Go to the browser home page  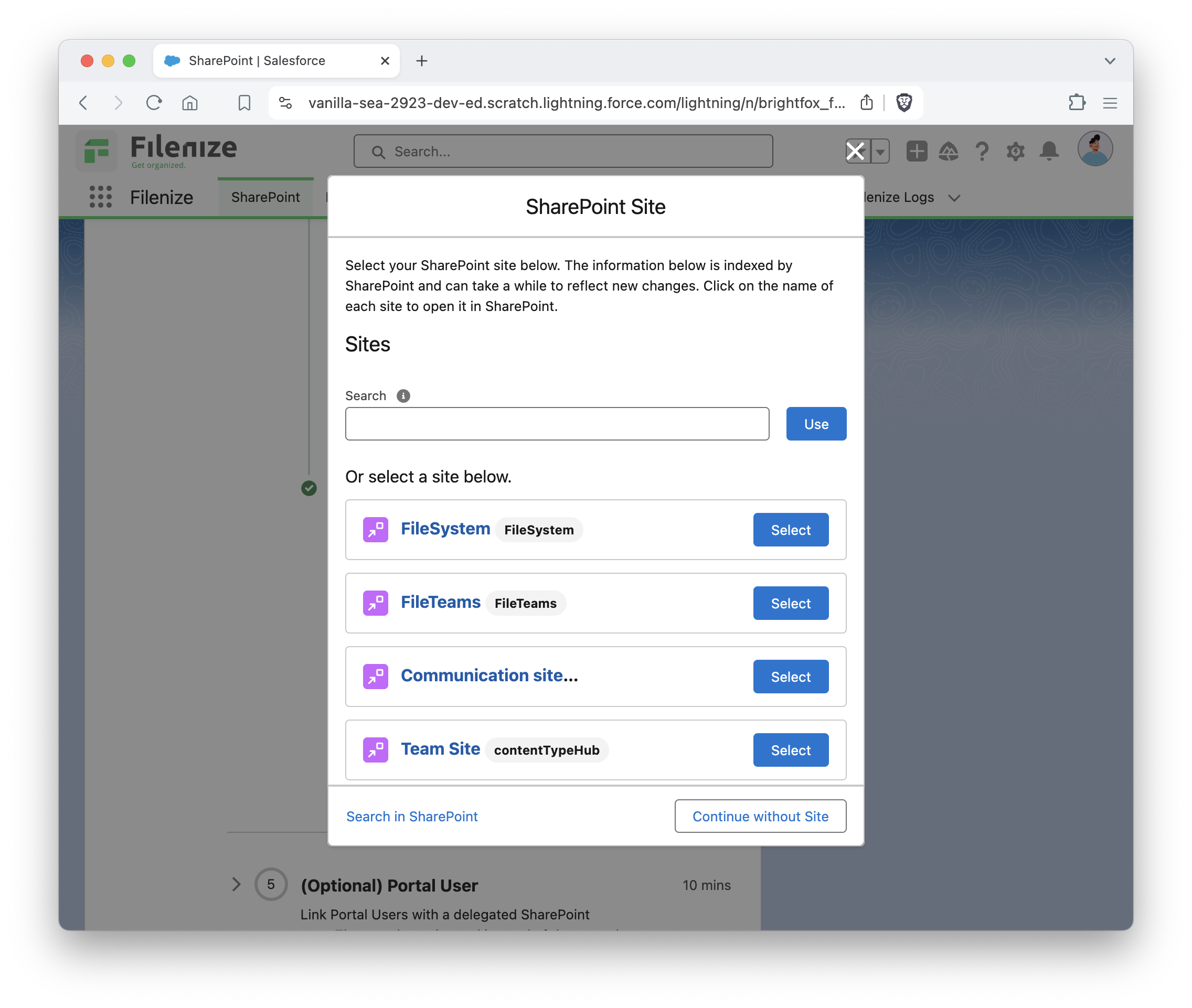tap(190, 103)
